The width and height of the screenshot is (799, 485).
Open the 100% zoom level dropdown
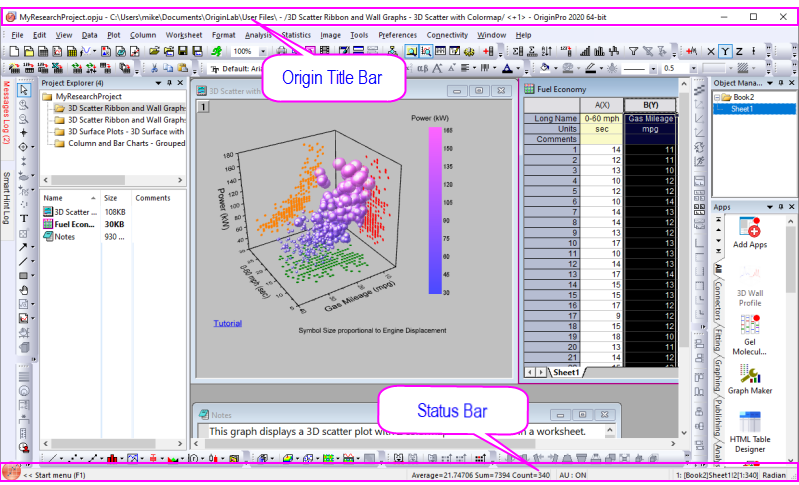[x=263, y=51]
